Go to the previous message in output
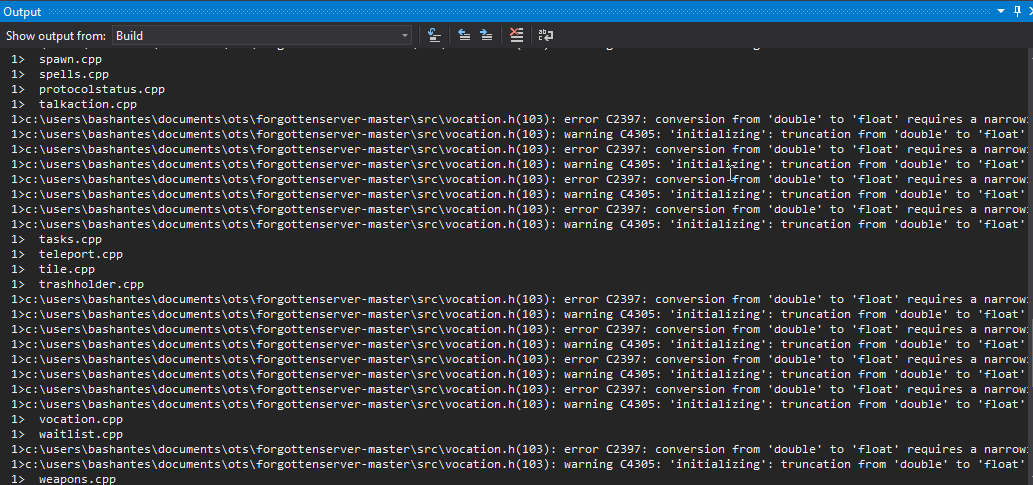The height and width of the screenshot is (485, 1033). tap(464, 36)
